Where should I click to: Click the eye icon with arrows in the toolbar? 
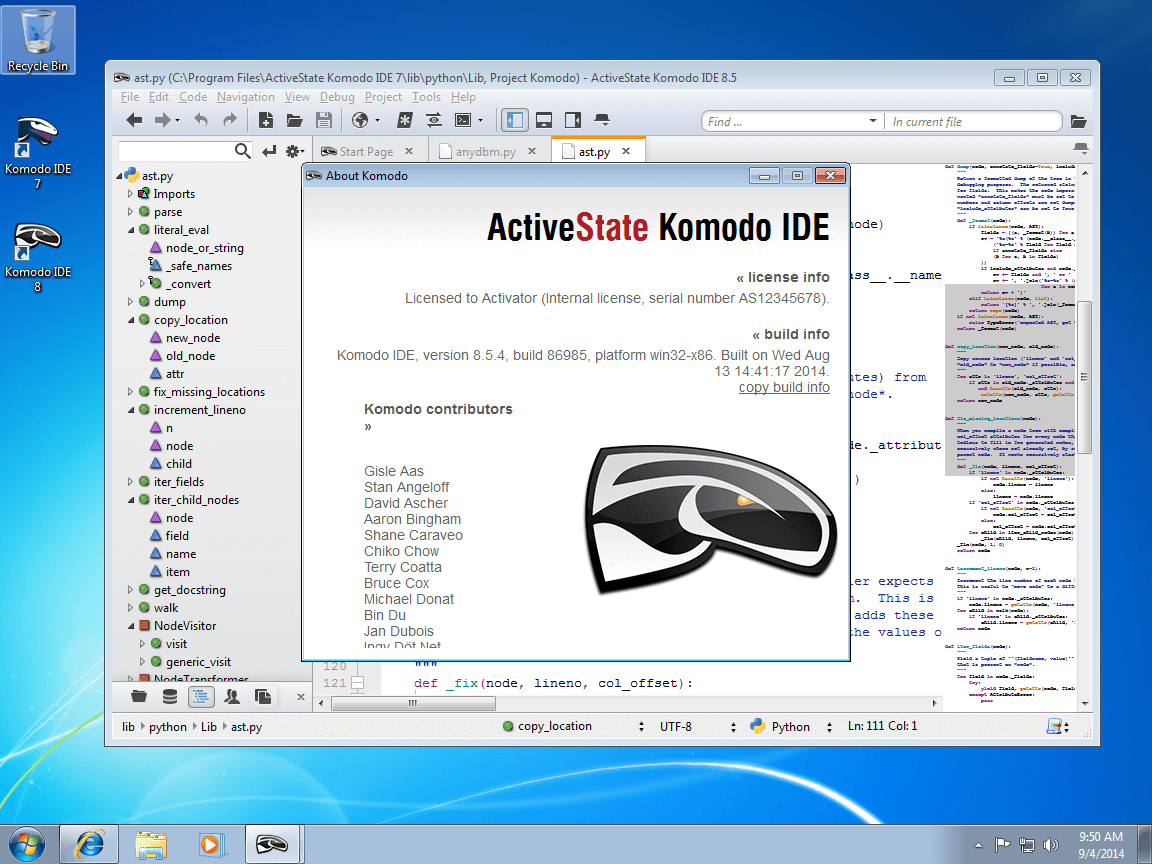tap(433, 120)
